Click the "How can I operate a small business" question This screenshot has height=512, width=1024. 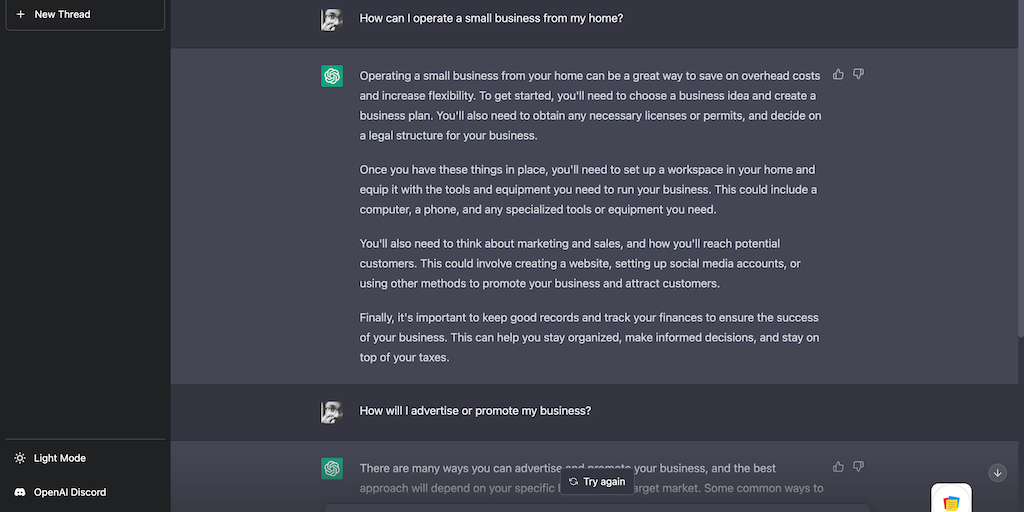coord(491,18)
